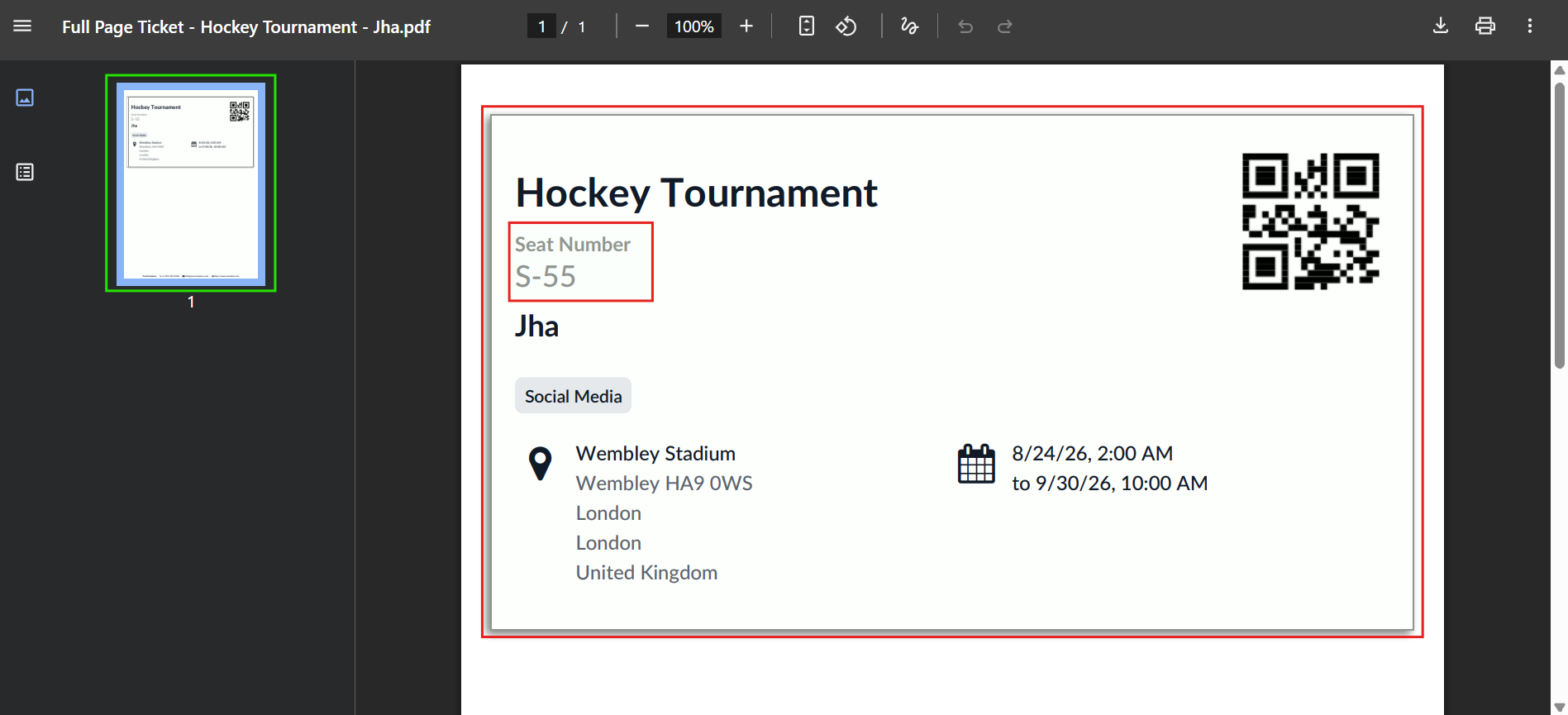Print the ticket PDF
The width and height of the screenshot is (1568, 715).
1485,26
